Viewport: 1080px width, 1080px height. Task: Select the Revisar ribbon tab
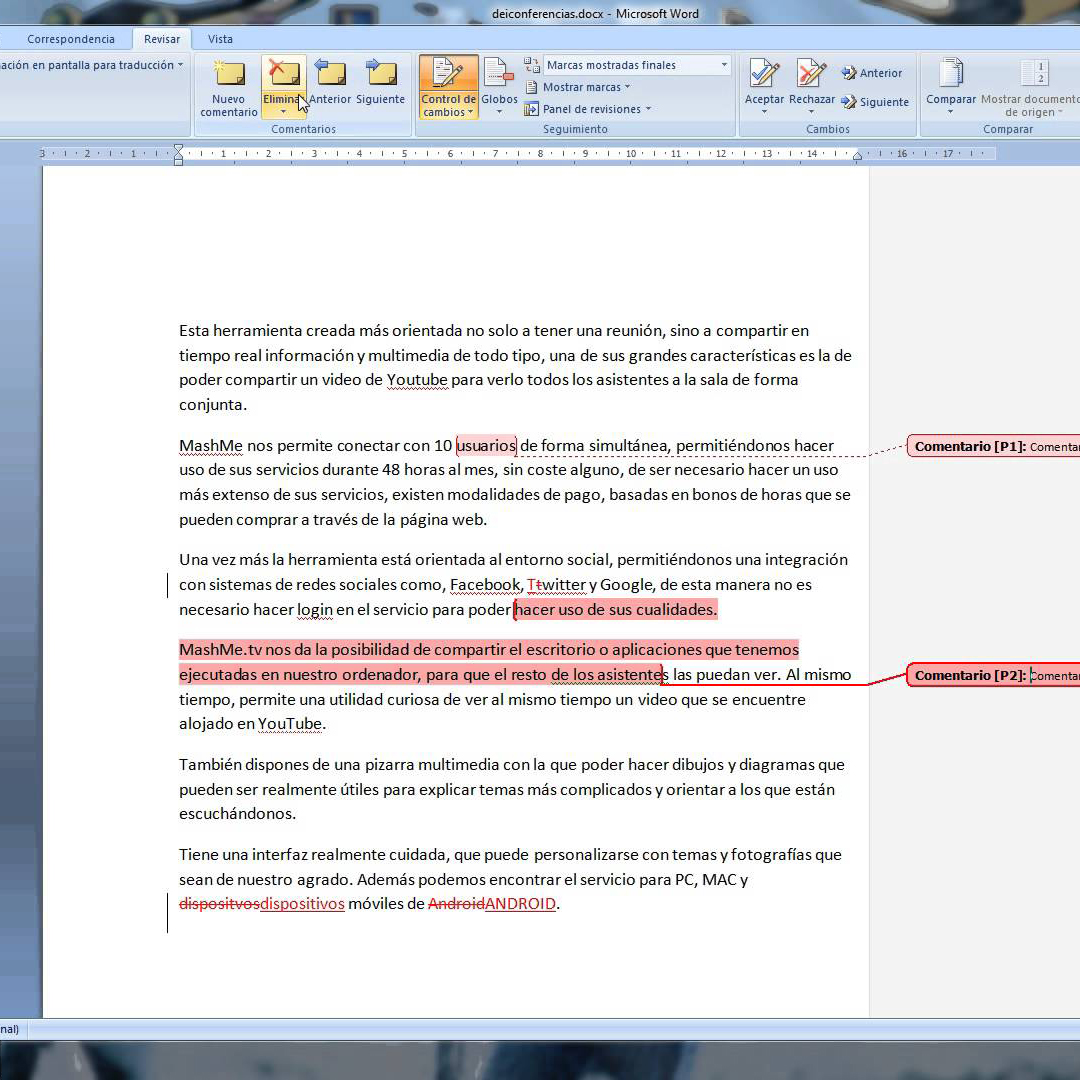[162, 39]
